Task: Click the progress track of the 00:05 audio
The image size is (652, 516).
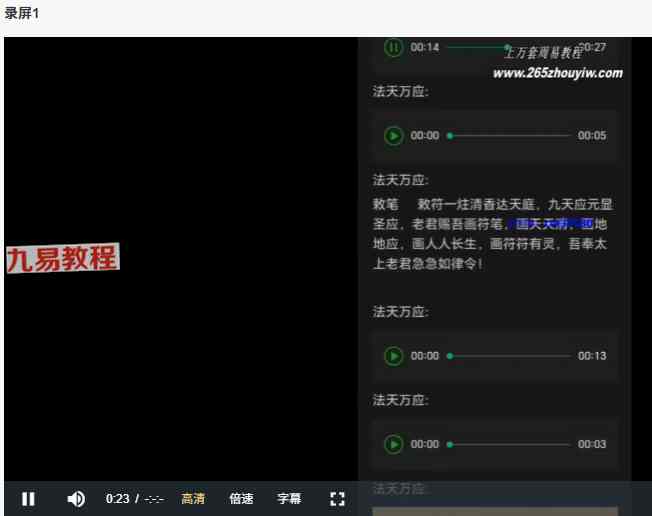Action: click(x=509, y=135)
